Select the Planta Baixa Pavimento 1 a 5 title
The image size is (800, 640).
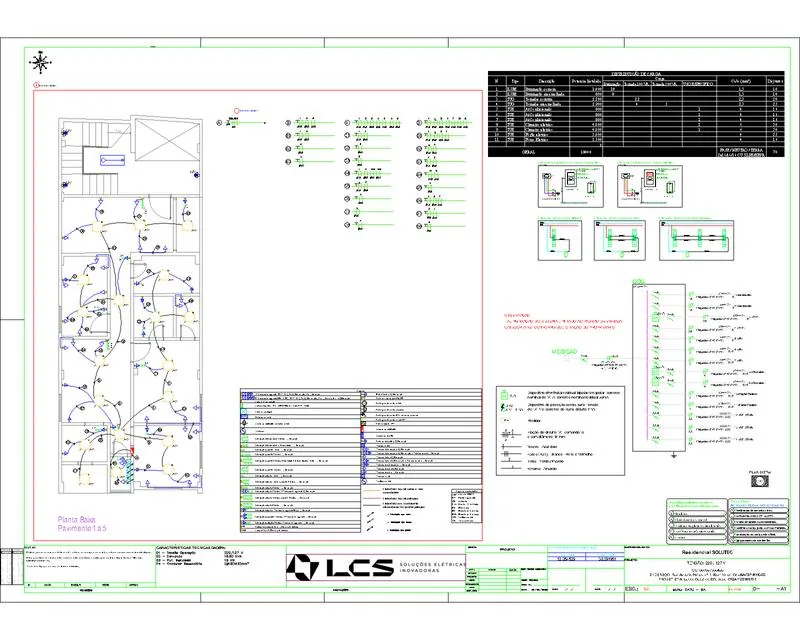[82, 524]
